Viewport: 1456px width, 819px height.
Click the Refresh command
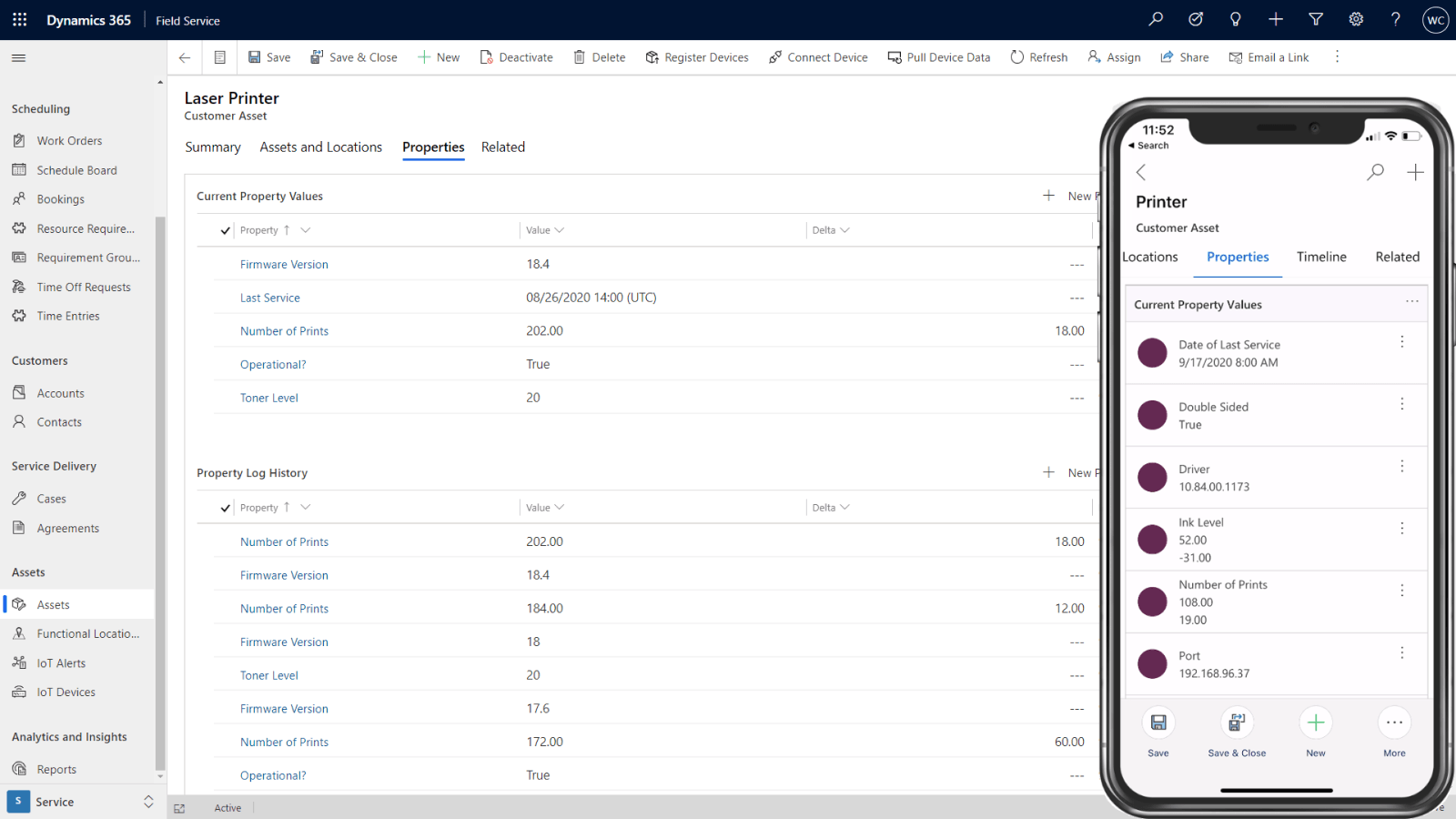click(1038, 57)
